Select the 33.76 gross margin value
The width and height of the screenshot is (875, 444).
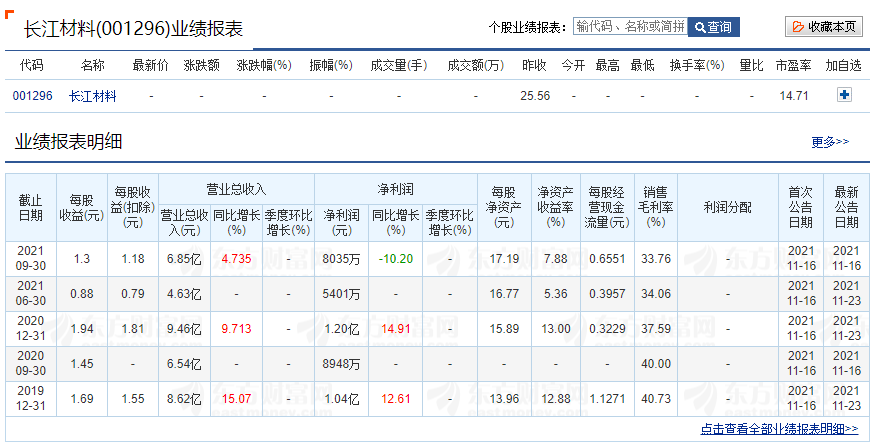(656, 259)
